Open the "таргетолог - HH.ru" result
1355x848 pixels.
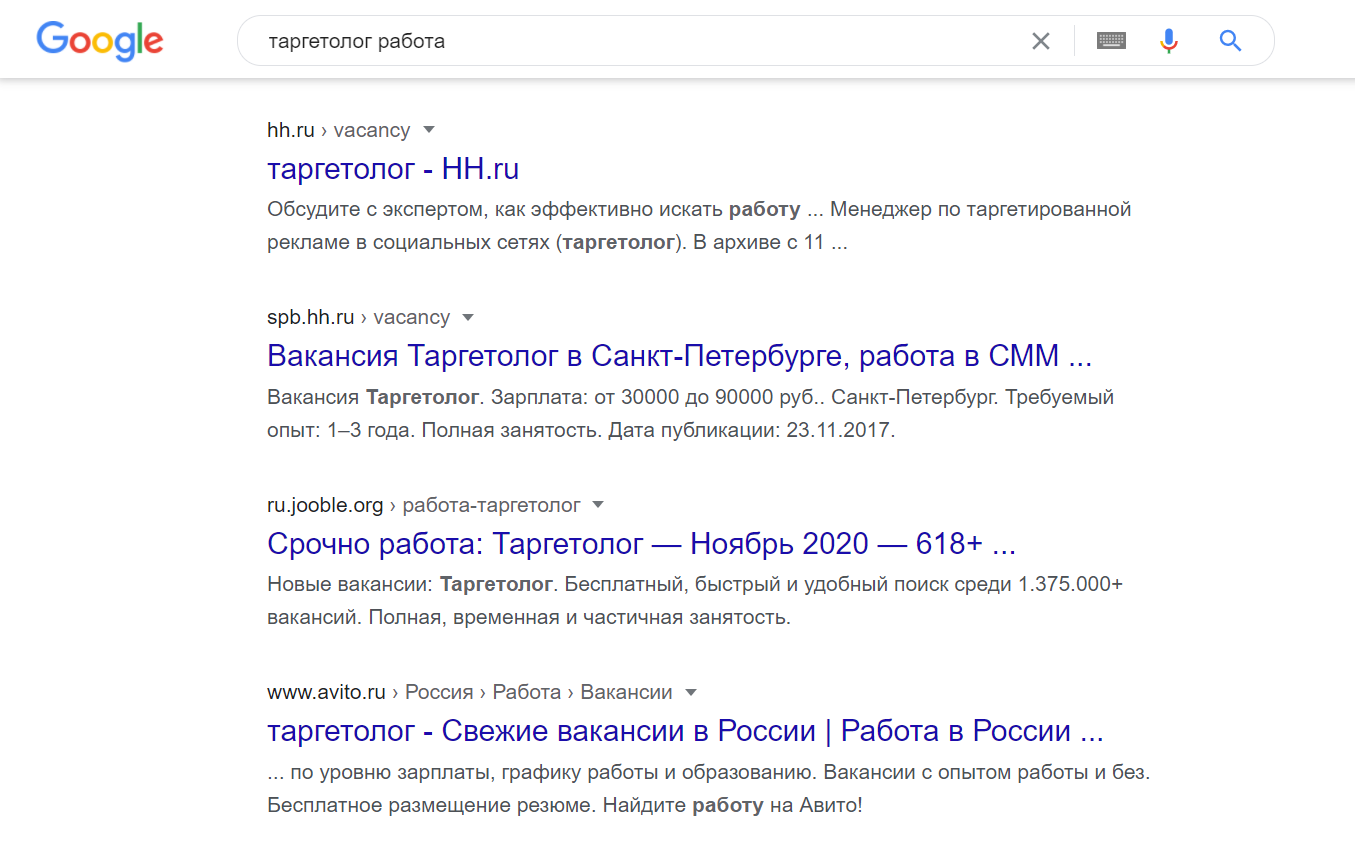[393, 169]
